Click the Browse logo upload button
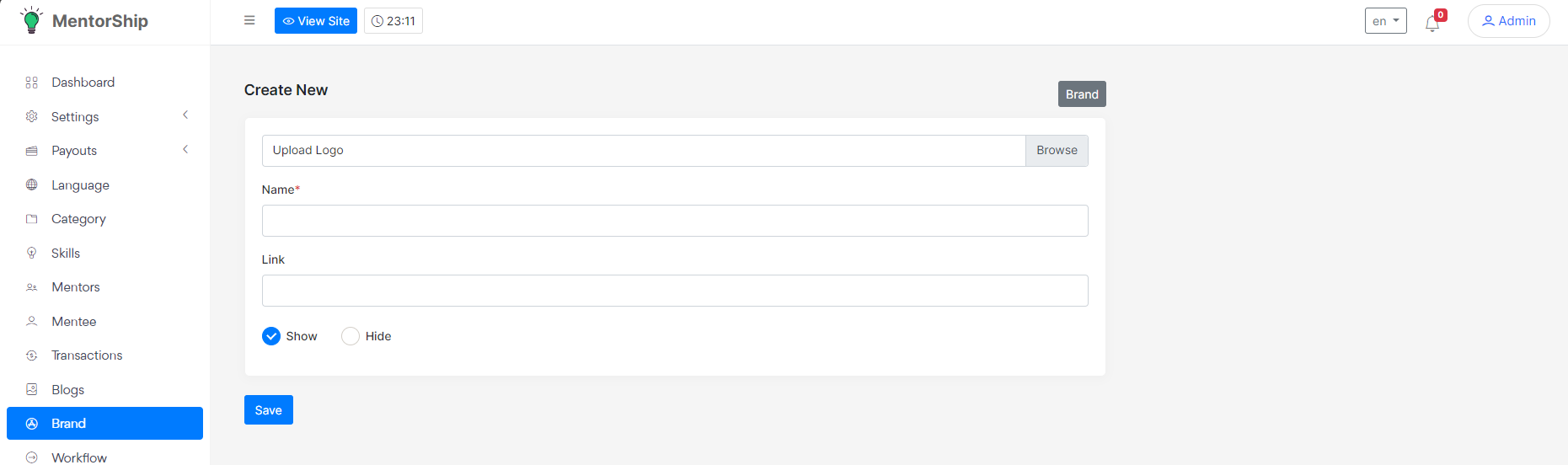This screenshot has width=1568, height=465. coord(1057,151)
